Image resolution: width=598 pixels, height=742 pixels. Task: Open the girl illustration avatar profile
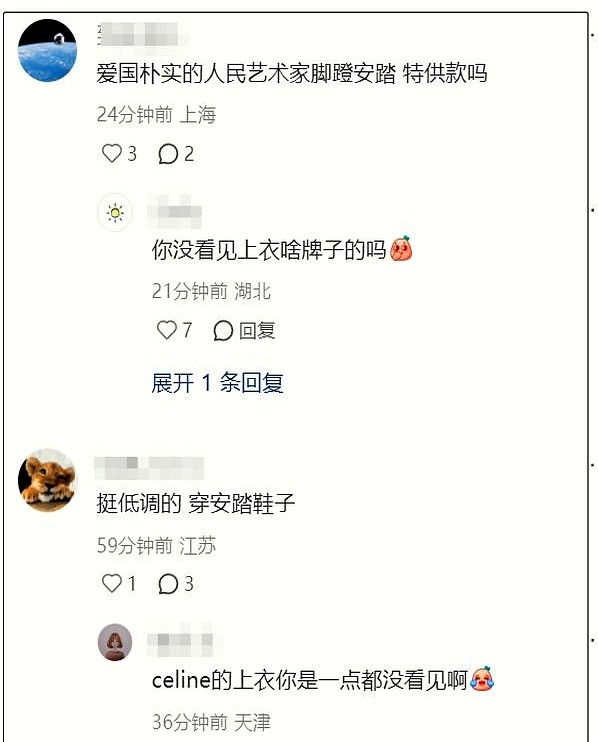tap(115, 642)
